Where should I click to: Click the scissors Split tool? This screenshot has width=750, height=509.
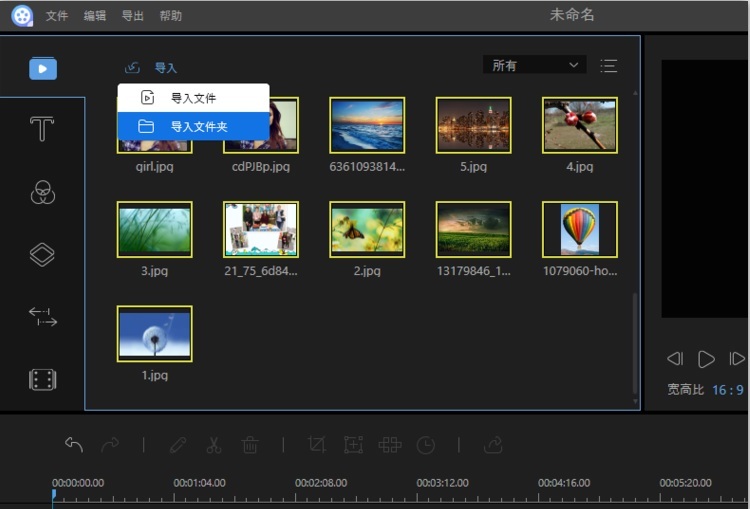(x=214, y=445)
